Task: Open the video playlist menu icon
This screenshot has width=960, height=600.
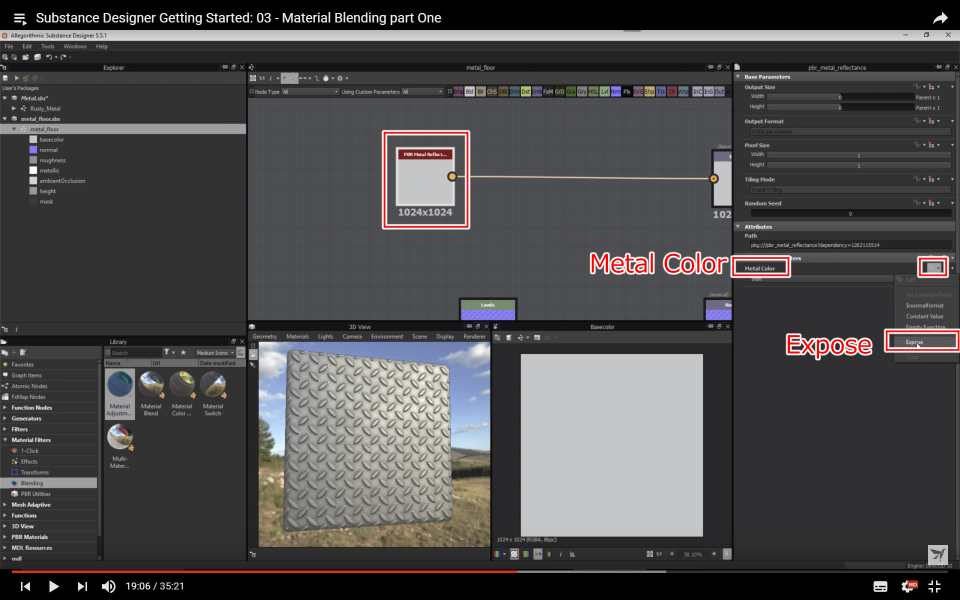Action: pyautogui.click(x=20, y=18)
